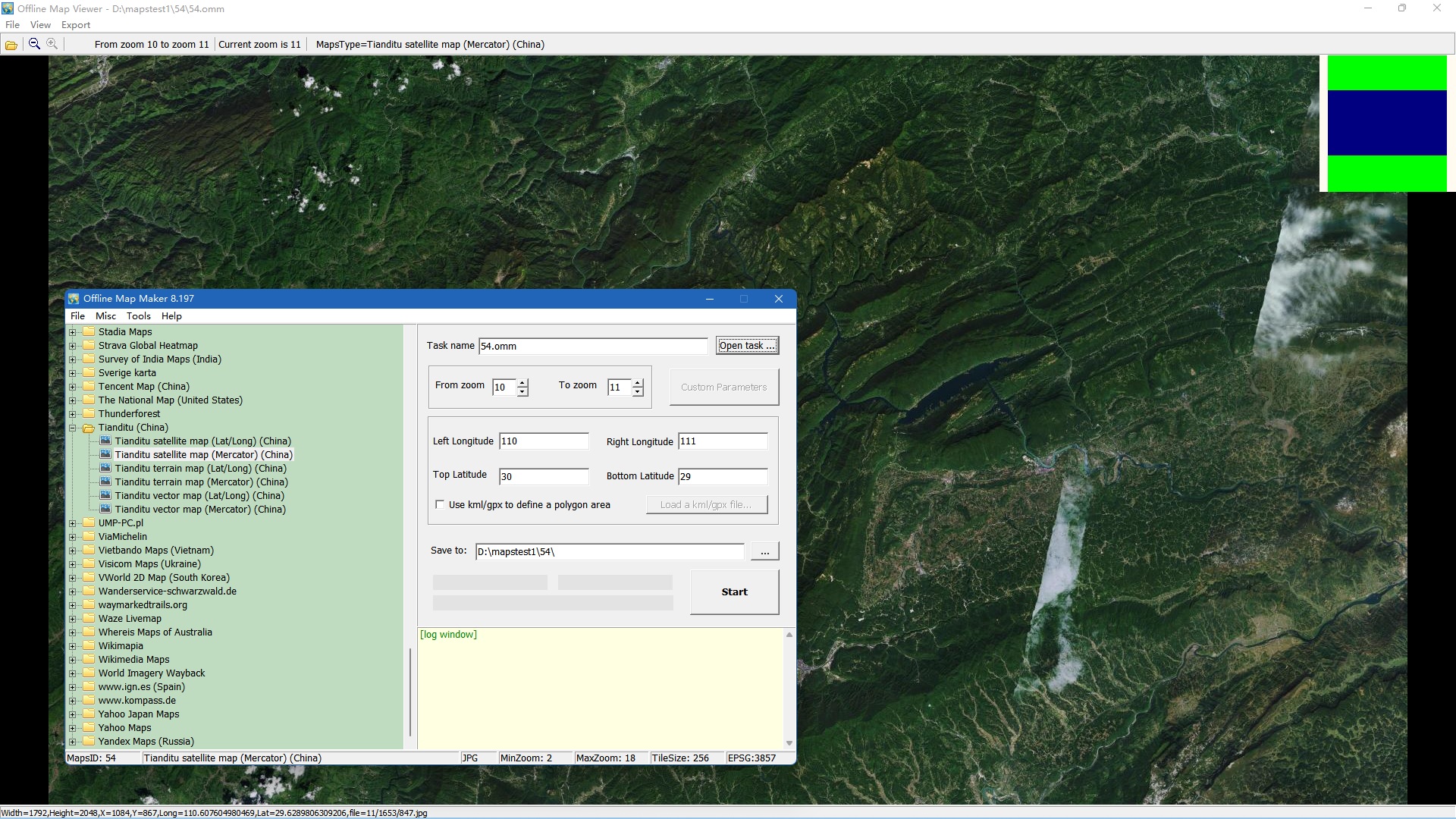
Task: Expand the Stadia Maps tree node
Action: pyautogui.click(x=73, y=332)
